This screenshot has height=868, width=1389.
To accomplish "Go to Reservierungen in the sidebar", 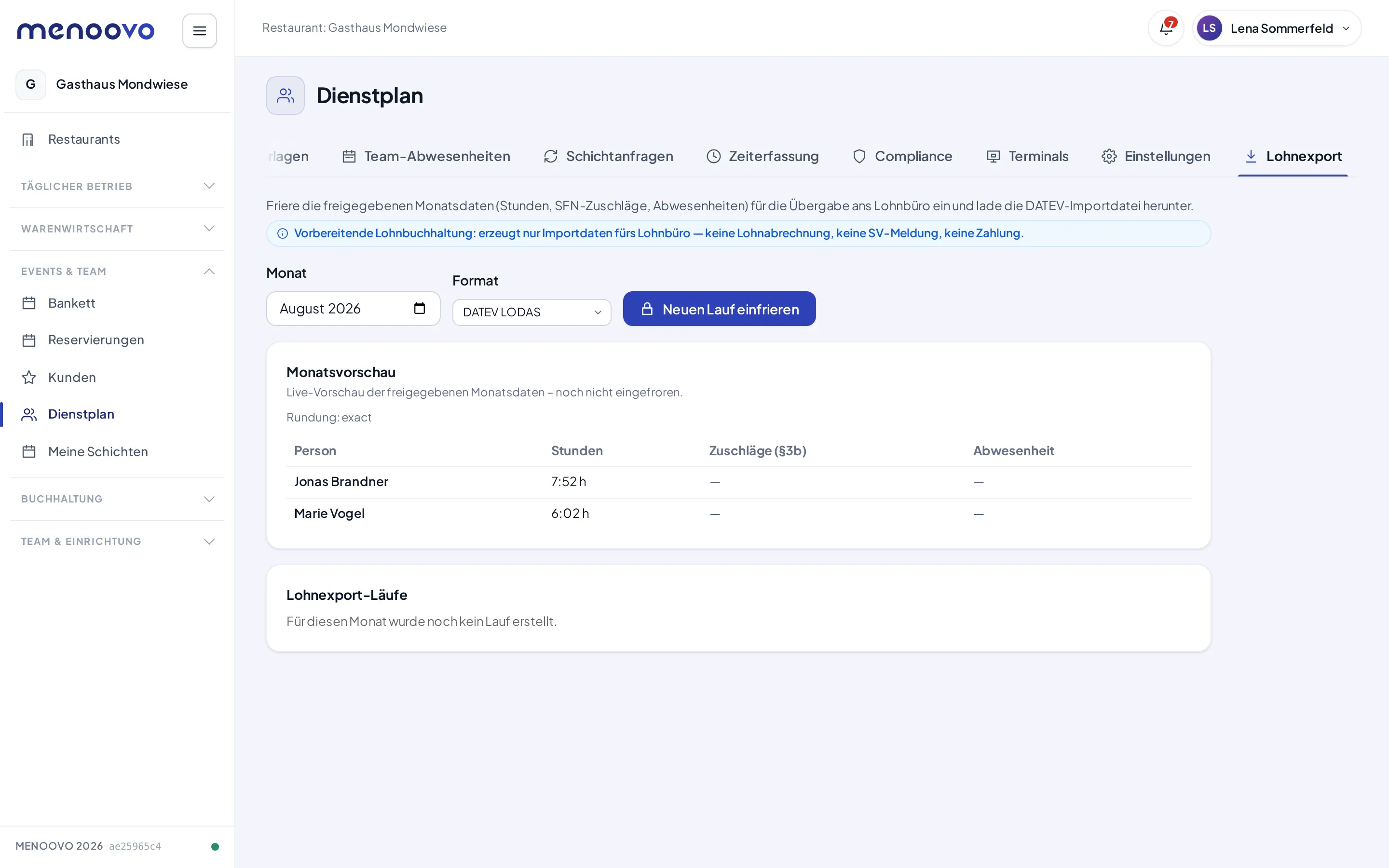I will pos(117,340).
